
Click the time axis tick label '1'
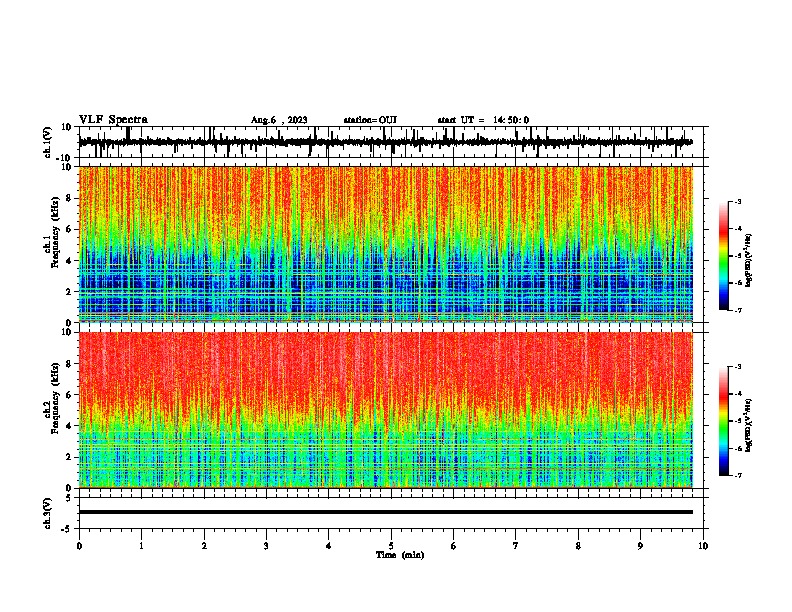[x=141, y=546]
